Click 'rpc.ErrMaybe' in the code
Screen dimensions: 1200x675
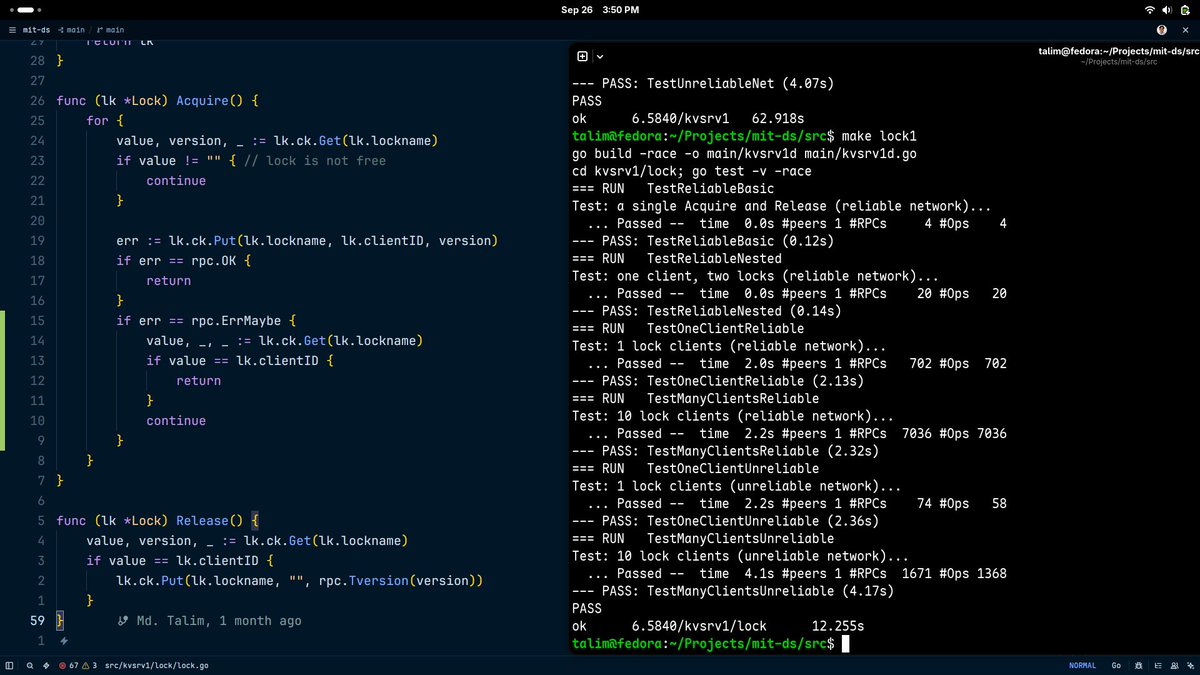pyautogui.click(x=237, y=321)
